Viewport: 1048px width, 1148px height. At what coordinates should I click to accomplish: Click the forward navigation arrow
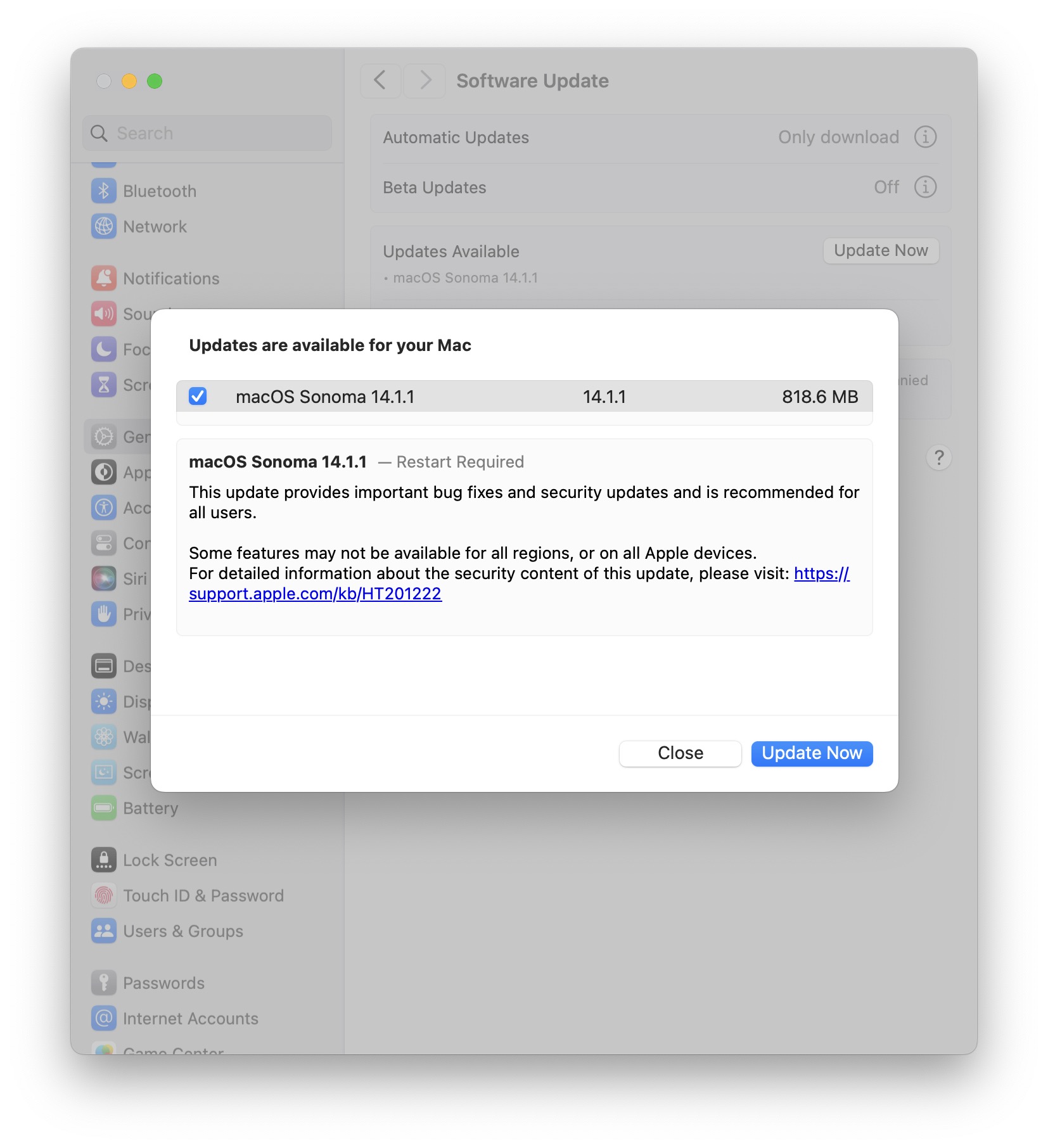click(x=424, y=81)
